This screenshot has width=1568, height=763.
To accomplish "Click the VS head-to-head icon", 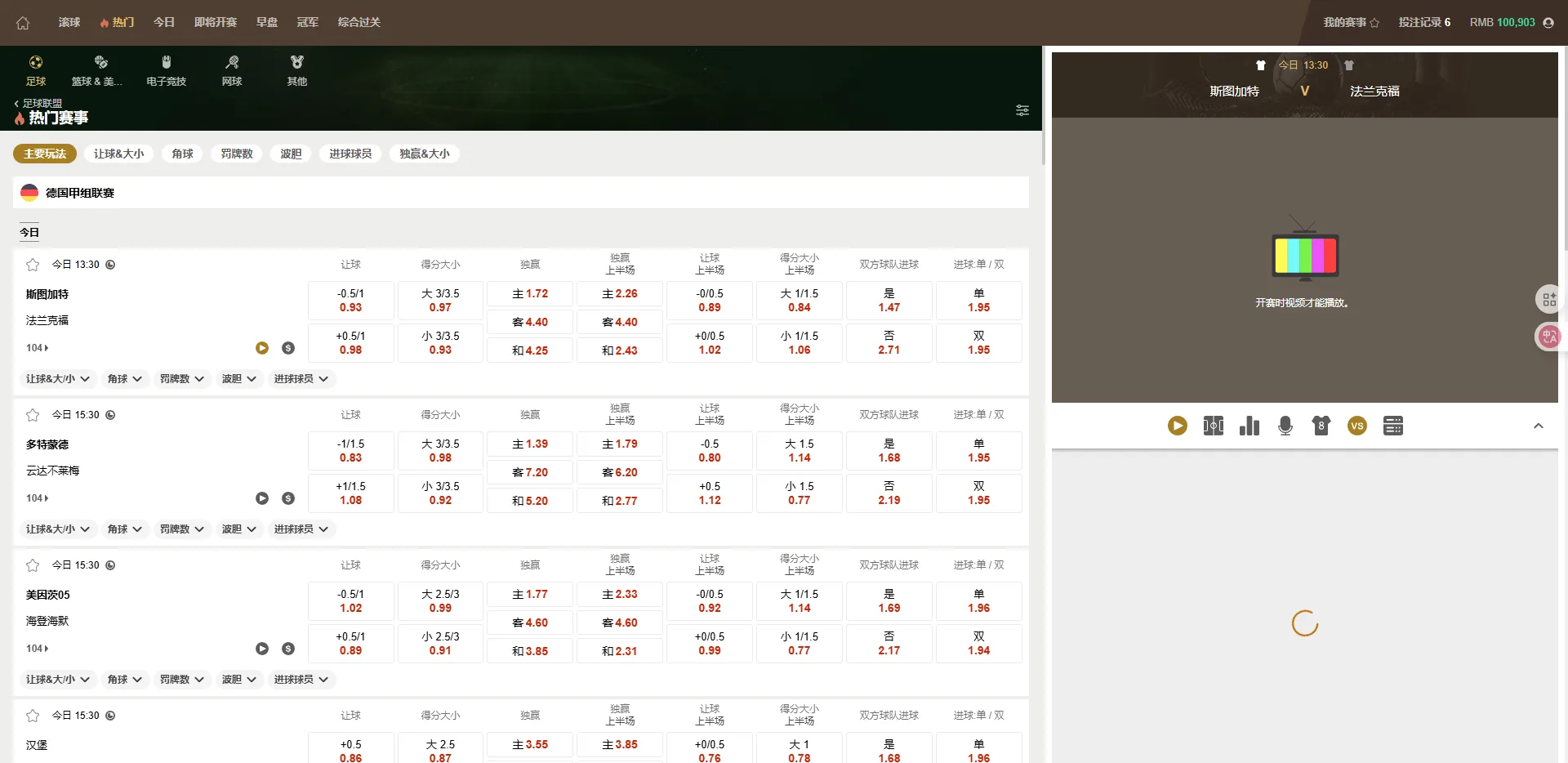I will click(x=1356, y=426).
